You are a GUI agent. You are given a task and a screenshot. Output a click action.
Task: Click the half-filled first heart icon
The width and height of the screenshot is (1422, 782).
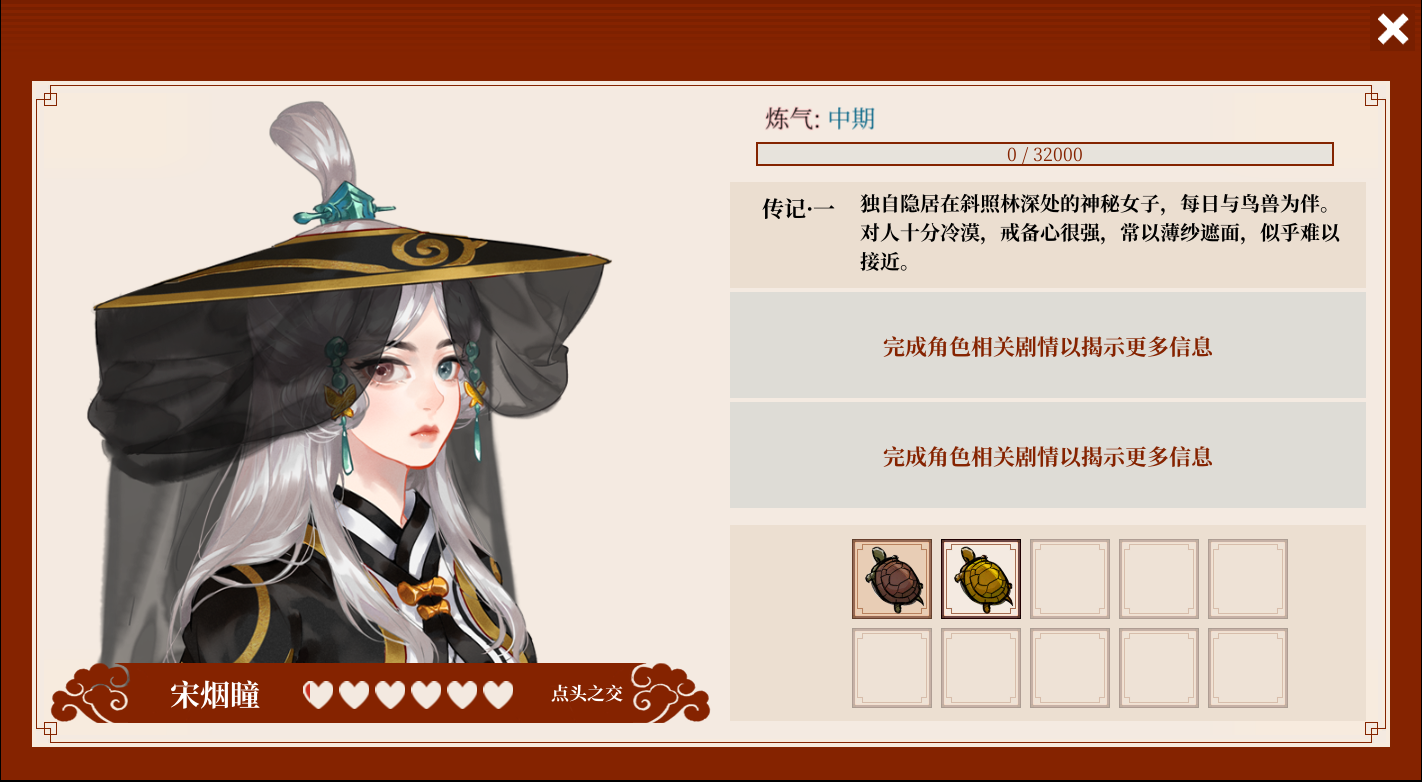coord(318,694)
